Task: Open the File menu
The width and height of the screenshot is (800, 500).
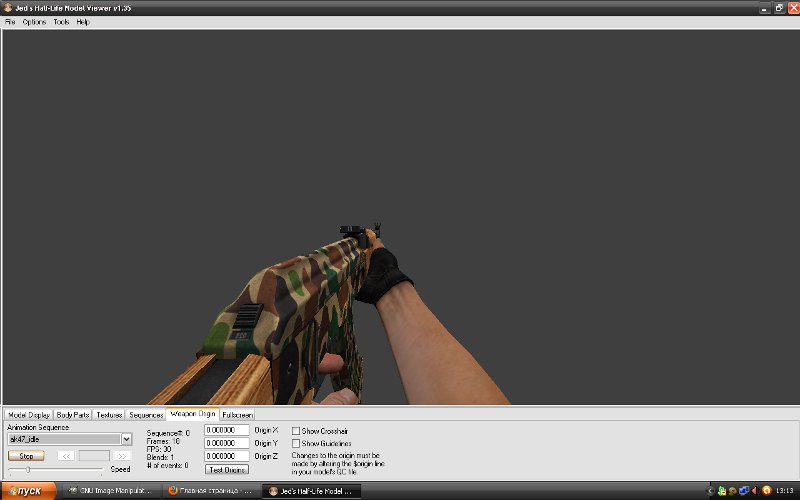Action: [10, 22]
